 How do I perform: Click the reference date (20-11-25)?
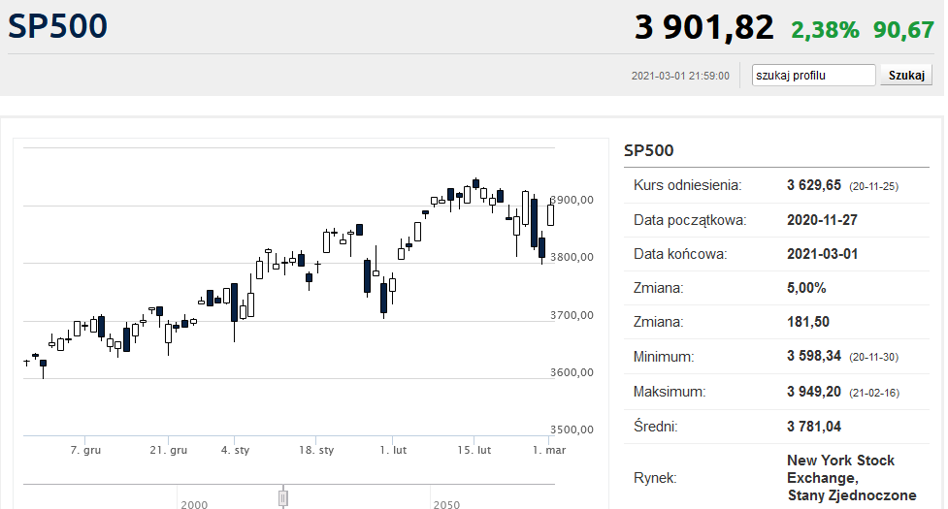[x=874, y=186]
